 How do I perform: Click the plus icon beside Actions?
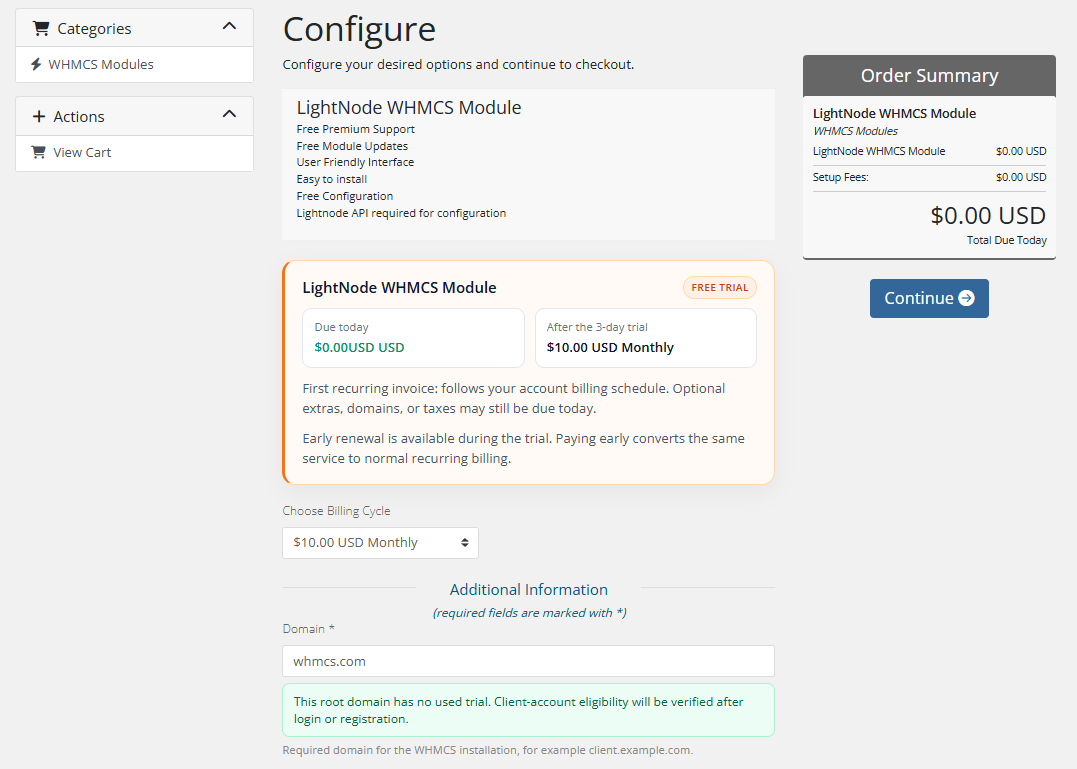pyautogui.click(x=39, y=117)
